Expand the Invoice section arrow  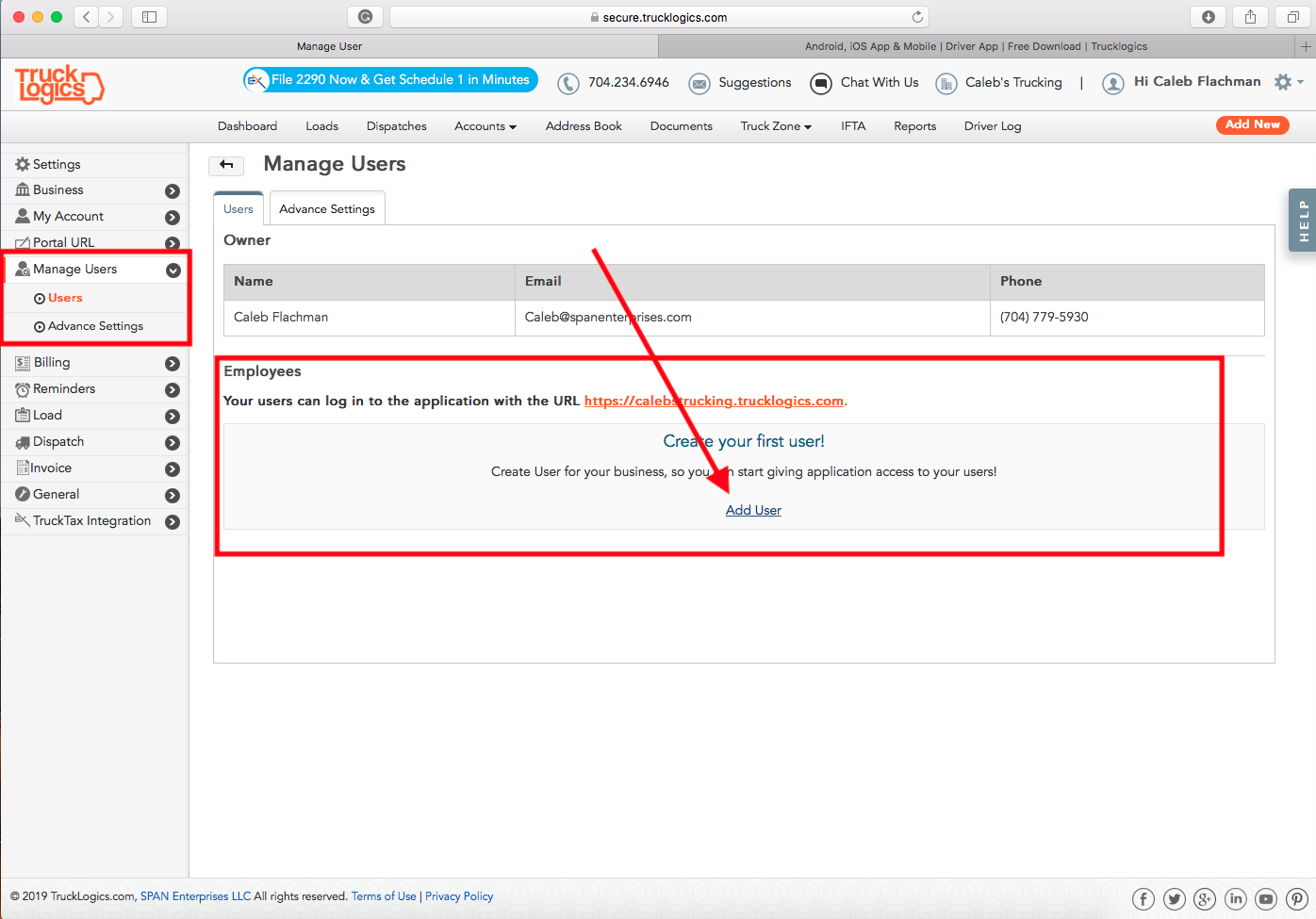(x=173, y=469)
